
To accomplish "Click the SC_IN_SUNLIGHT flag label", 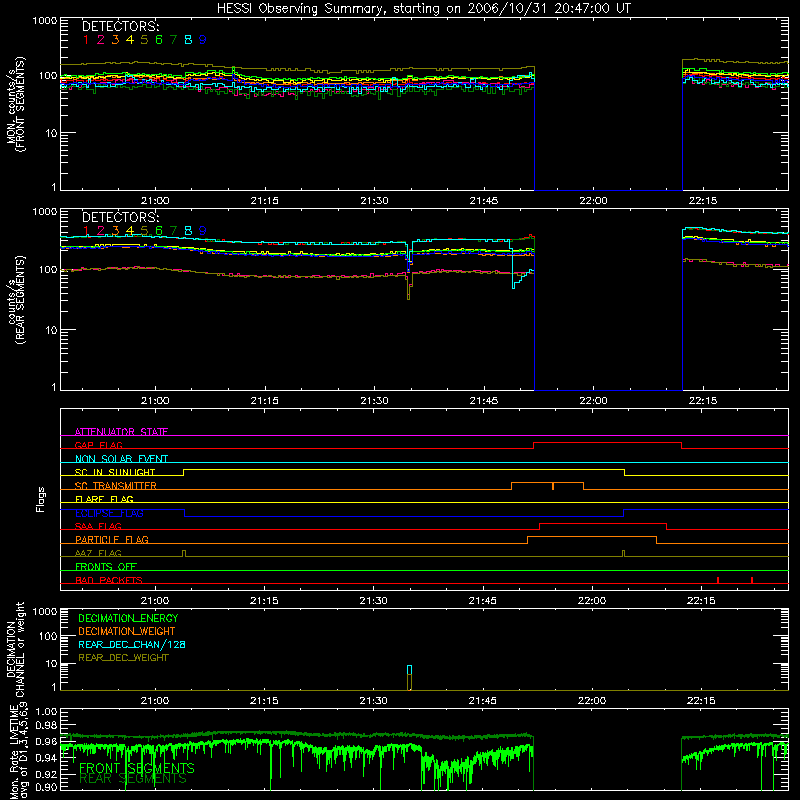I will click(x=115, y=472).
